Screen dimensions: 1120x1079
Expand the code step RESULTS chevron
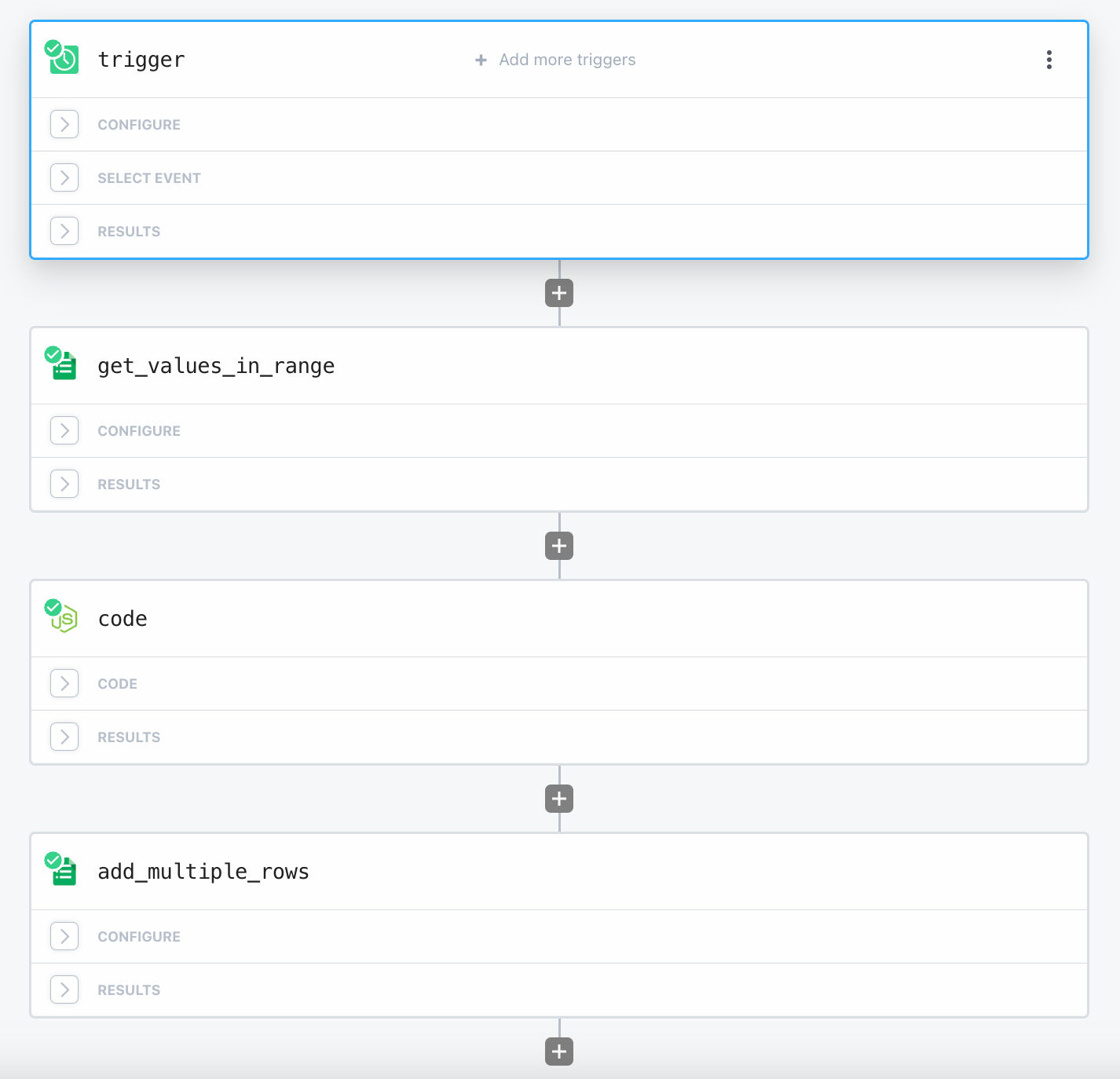tap(64, 737)
